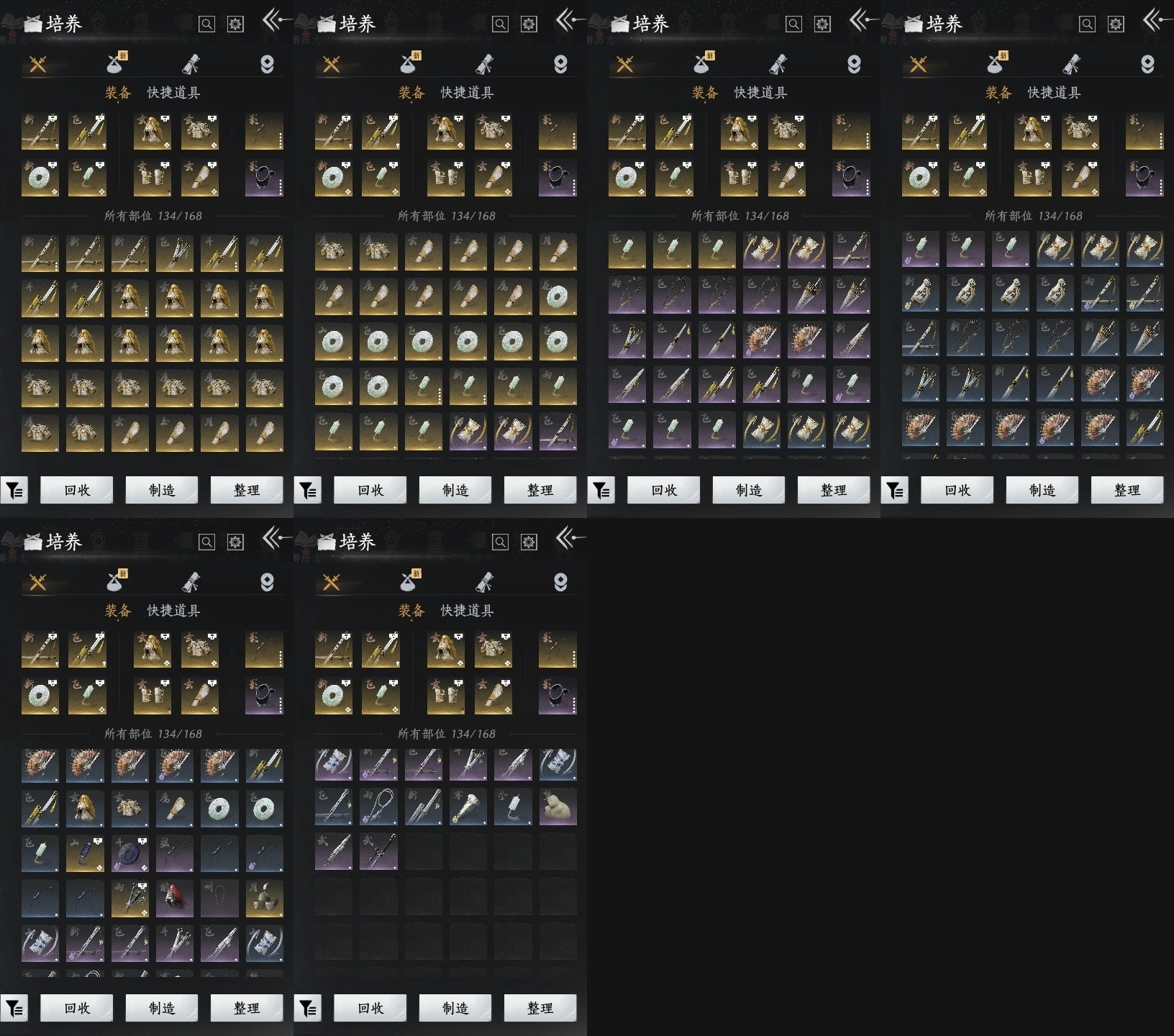
Task: Select equipped purple black pot slot, first panel
Action: point(264,177)
